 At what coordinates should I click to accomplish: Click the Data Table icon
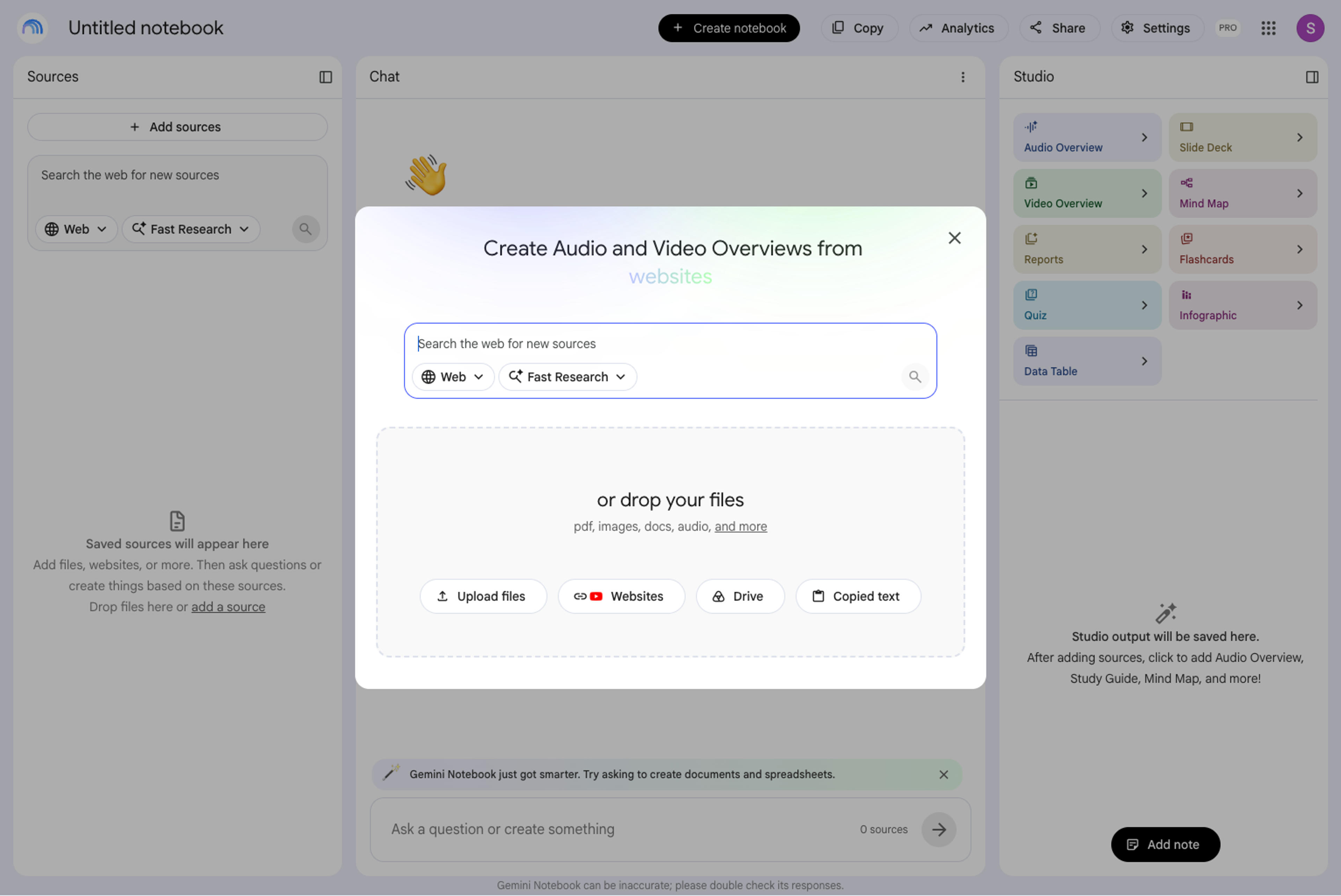pyautogui.click(x=1031, y=351)
